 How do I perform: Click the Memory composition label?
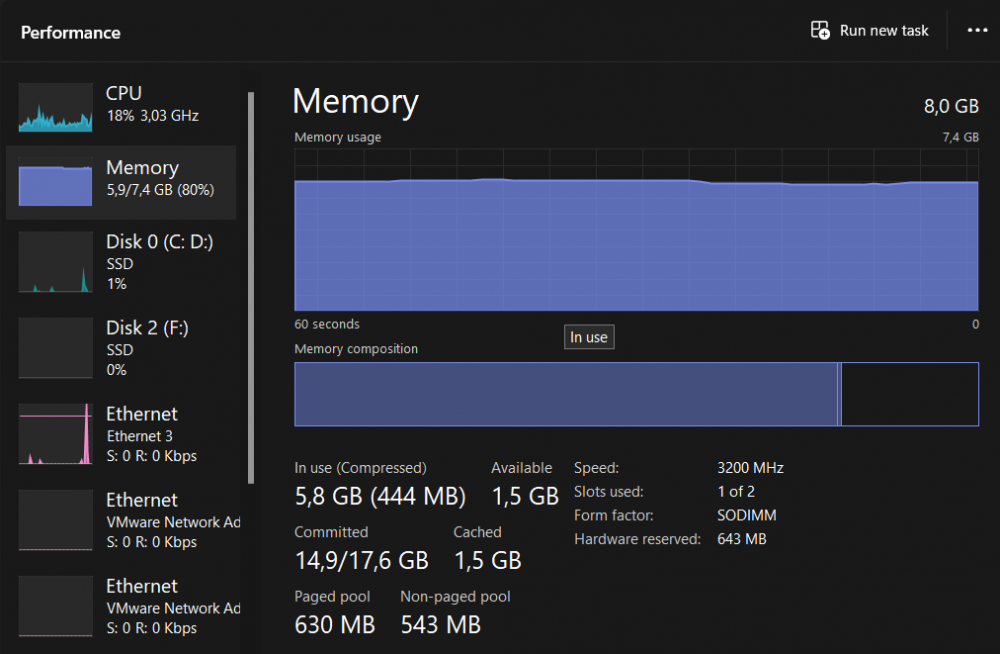[x=356, y=349]
